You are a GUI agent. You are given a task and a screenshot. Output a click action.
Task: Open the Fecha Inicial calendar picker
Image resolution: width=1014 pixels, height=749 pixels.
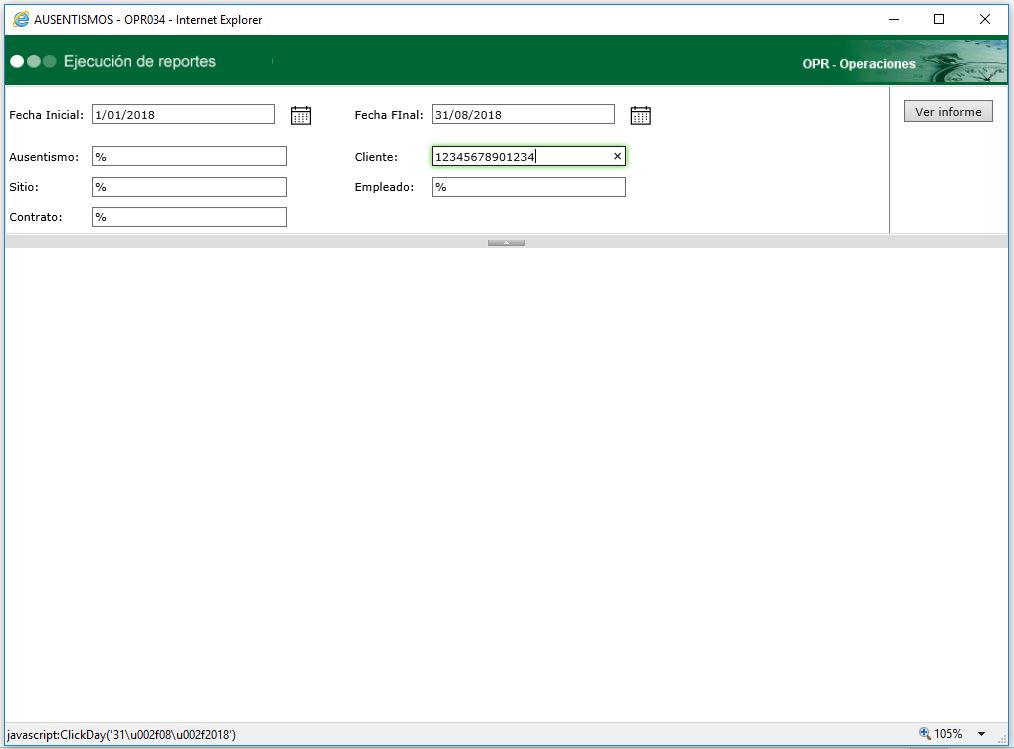[301, 115]
